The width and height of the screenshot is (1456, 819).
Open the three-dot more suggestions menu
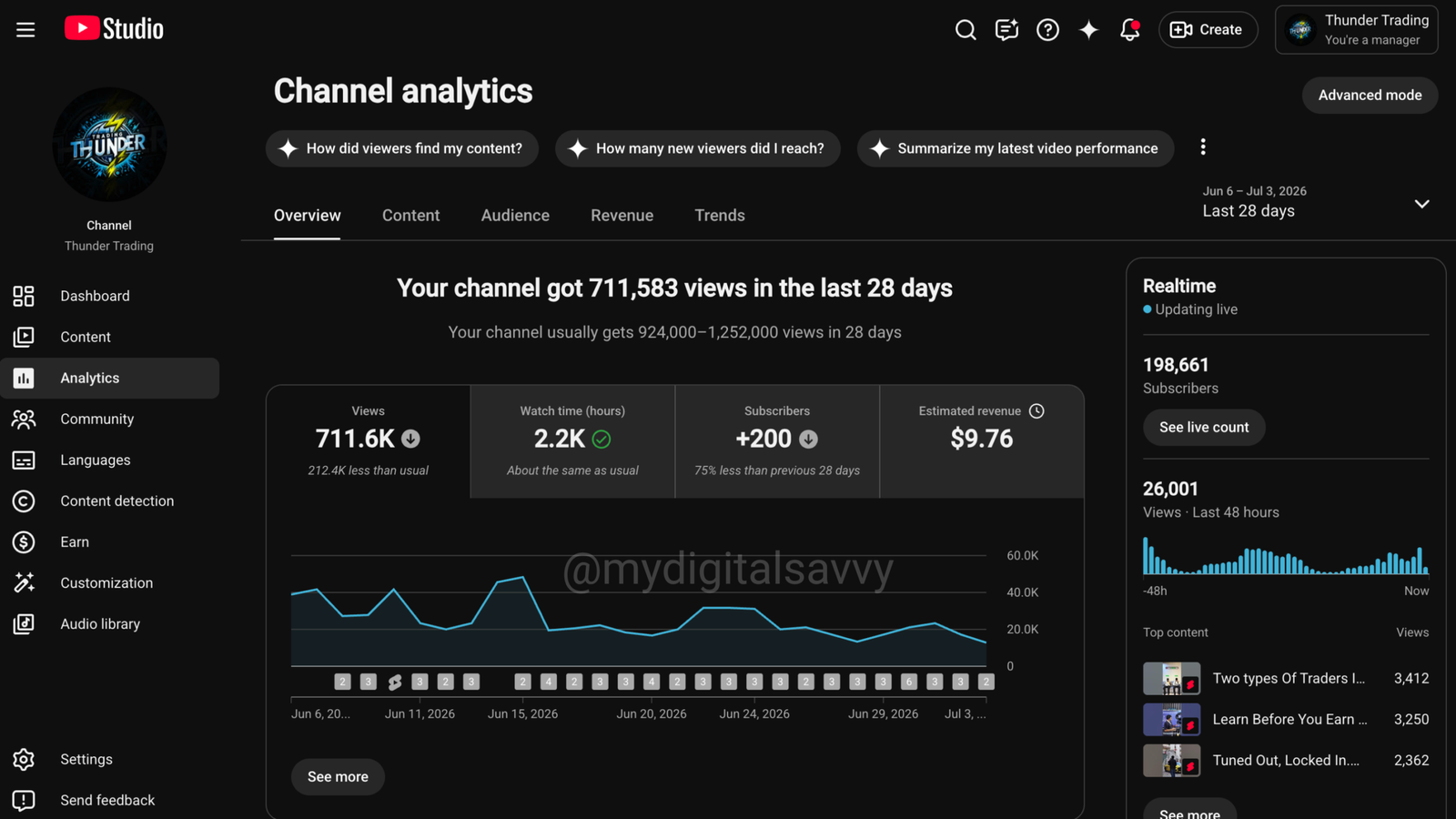click(x=1203, y=147)
